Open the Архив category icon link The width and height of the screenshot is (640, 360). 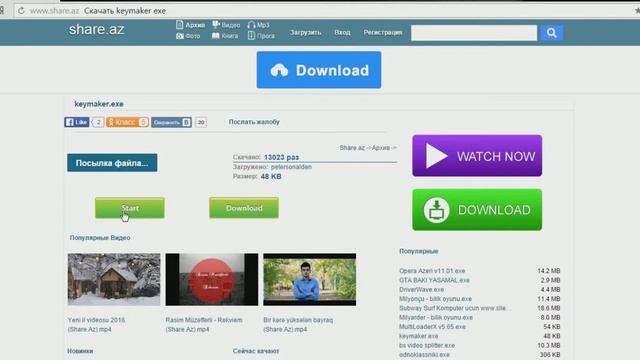[191, 25]
